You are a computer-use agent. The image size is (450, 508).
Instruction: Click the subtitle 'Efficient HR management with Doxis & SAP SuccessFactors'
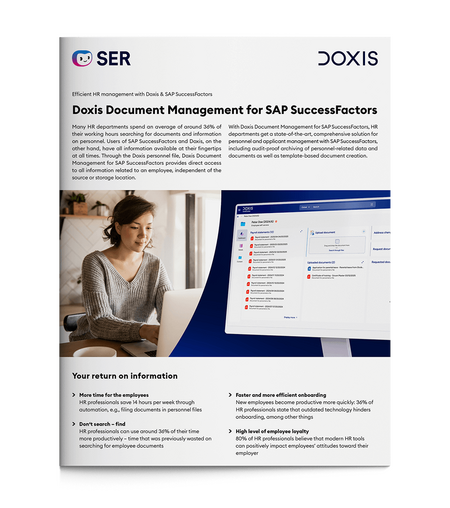[142, 94]
